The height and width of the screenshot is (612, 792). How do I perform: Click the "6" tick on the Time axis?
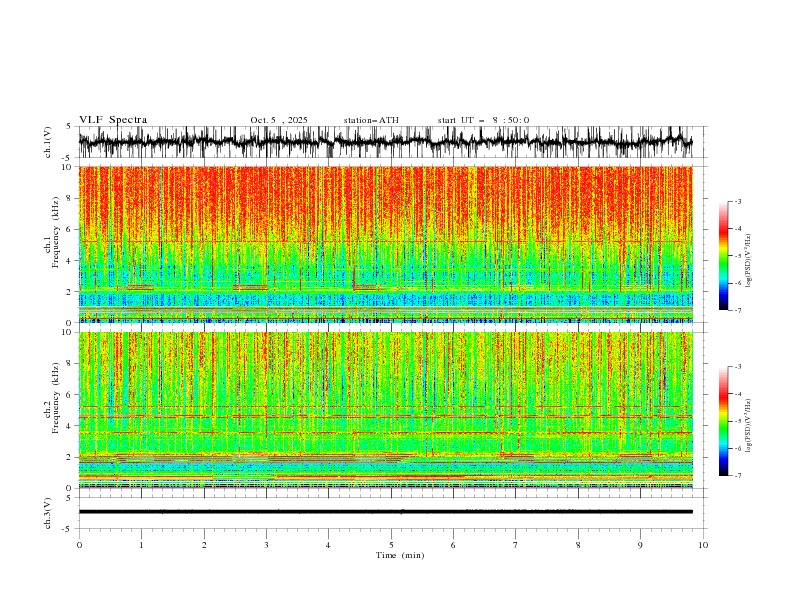(453, 545)
